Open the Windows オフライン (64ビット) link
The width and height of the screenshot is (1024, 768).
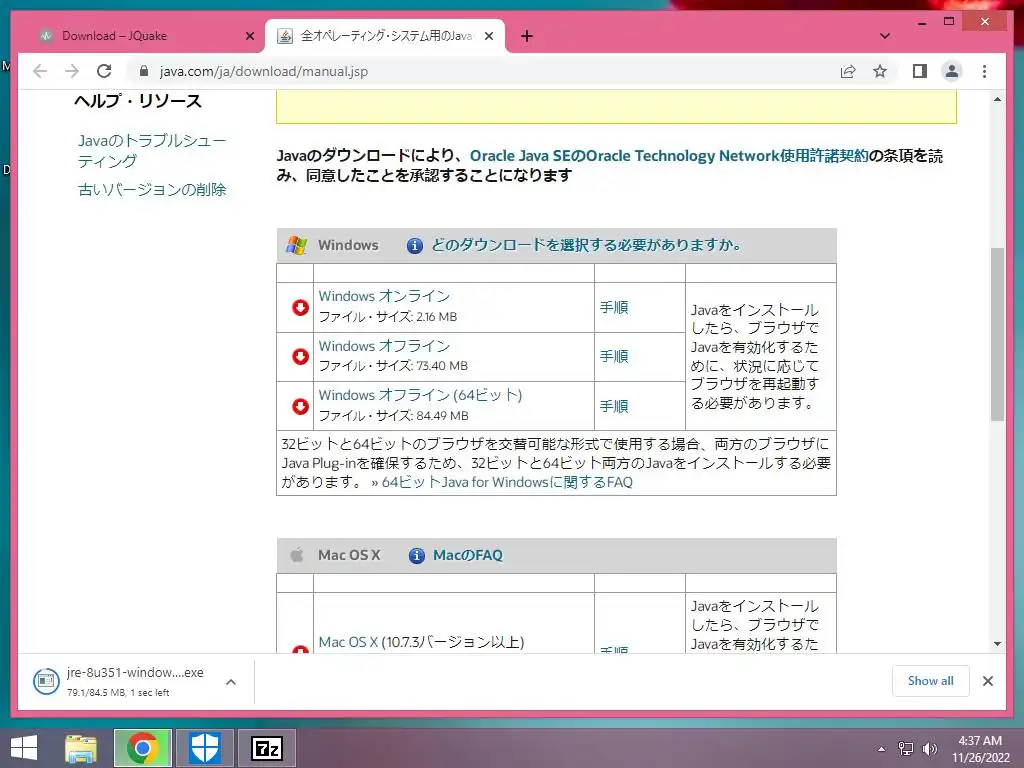(x=420, y=395)
